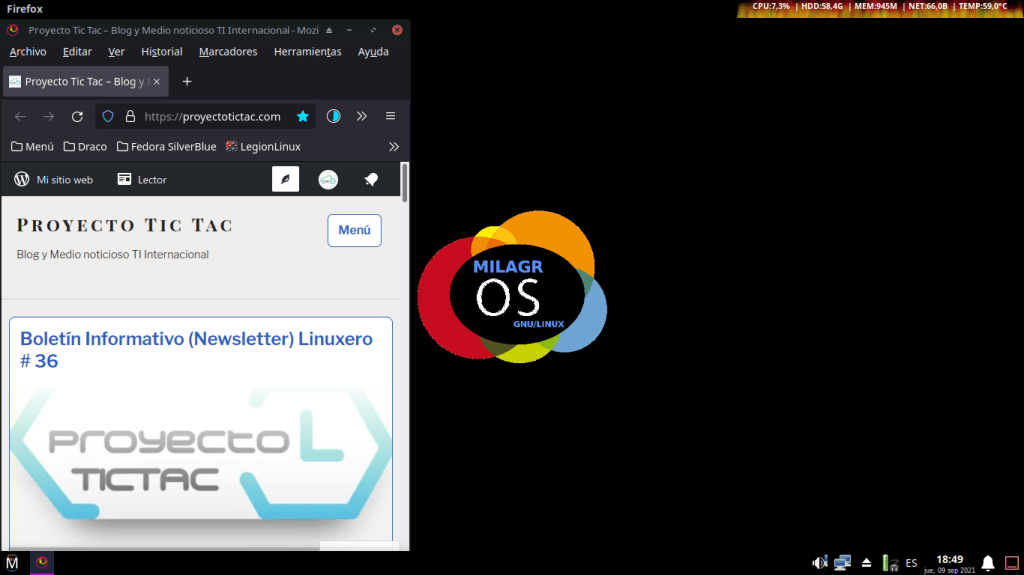
Task: Open the Historial menu
Action: coord(161,52)
